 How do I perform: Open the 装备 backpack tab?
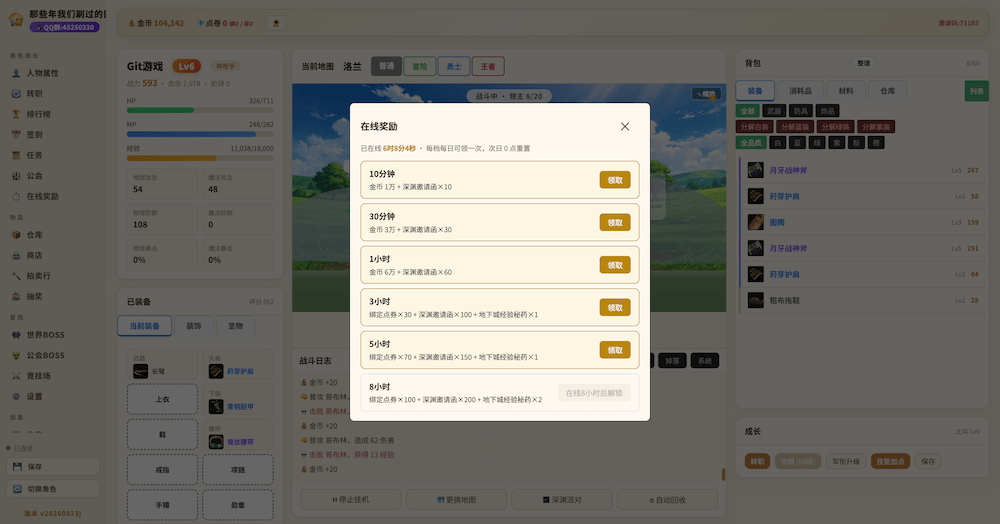755,91
